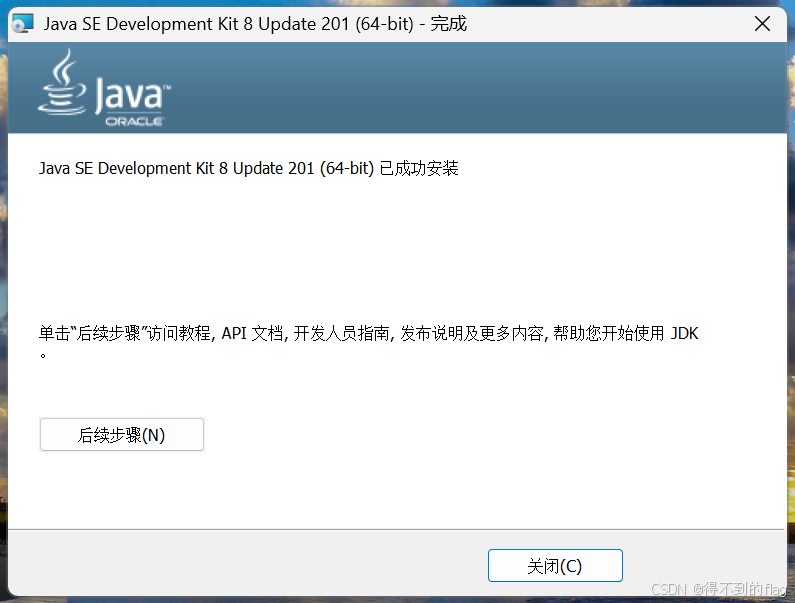
Task: Select the text "已成功安装" message line
Action: tap(248, 168)
